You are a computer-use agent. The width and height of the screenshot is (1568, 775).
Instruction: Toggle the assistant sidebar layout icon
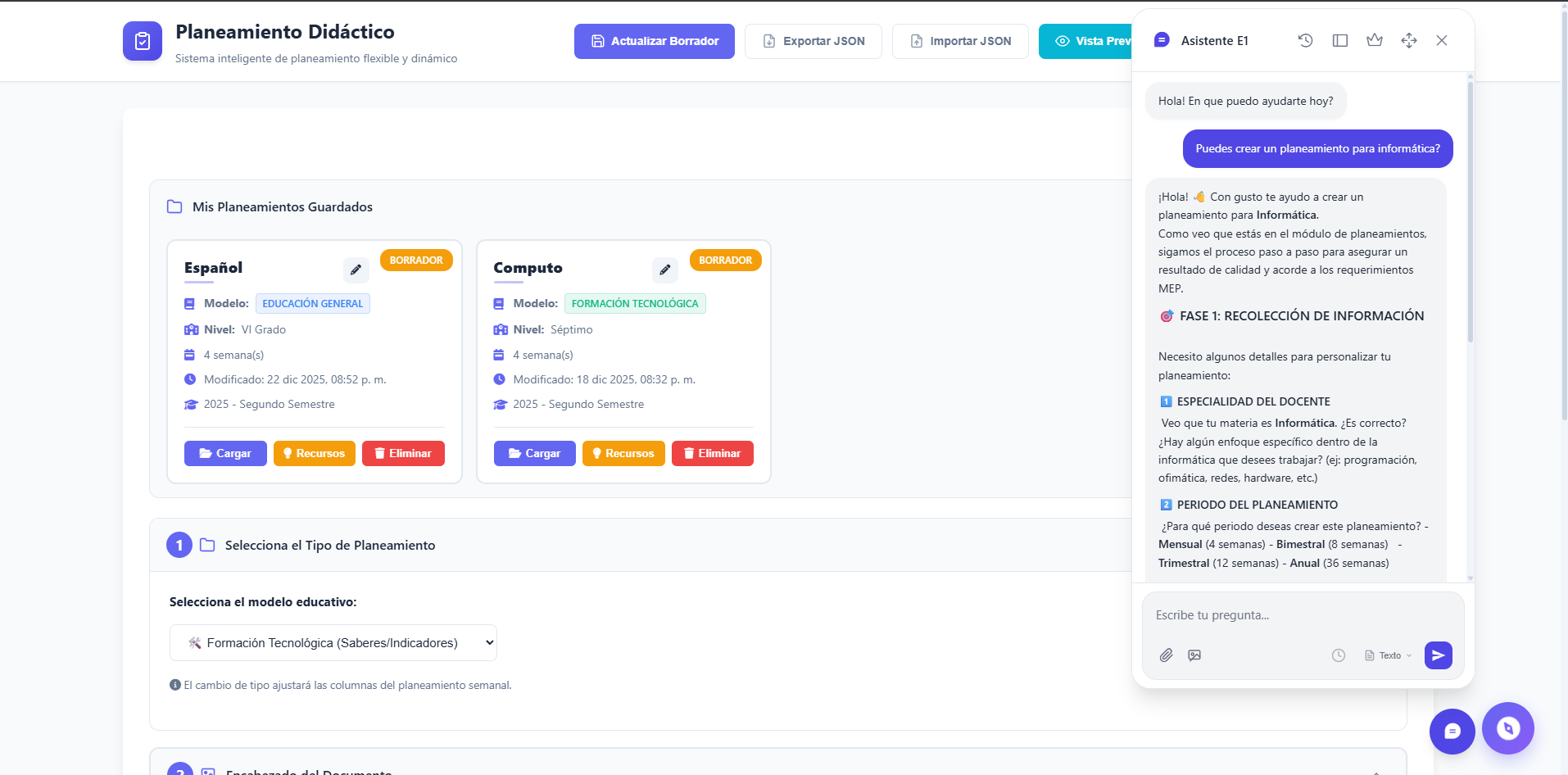coord(1340,40)
